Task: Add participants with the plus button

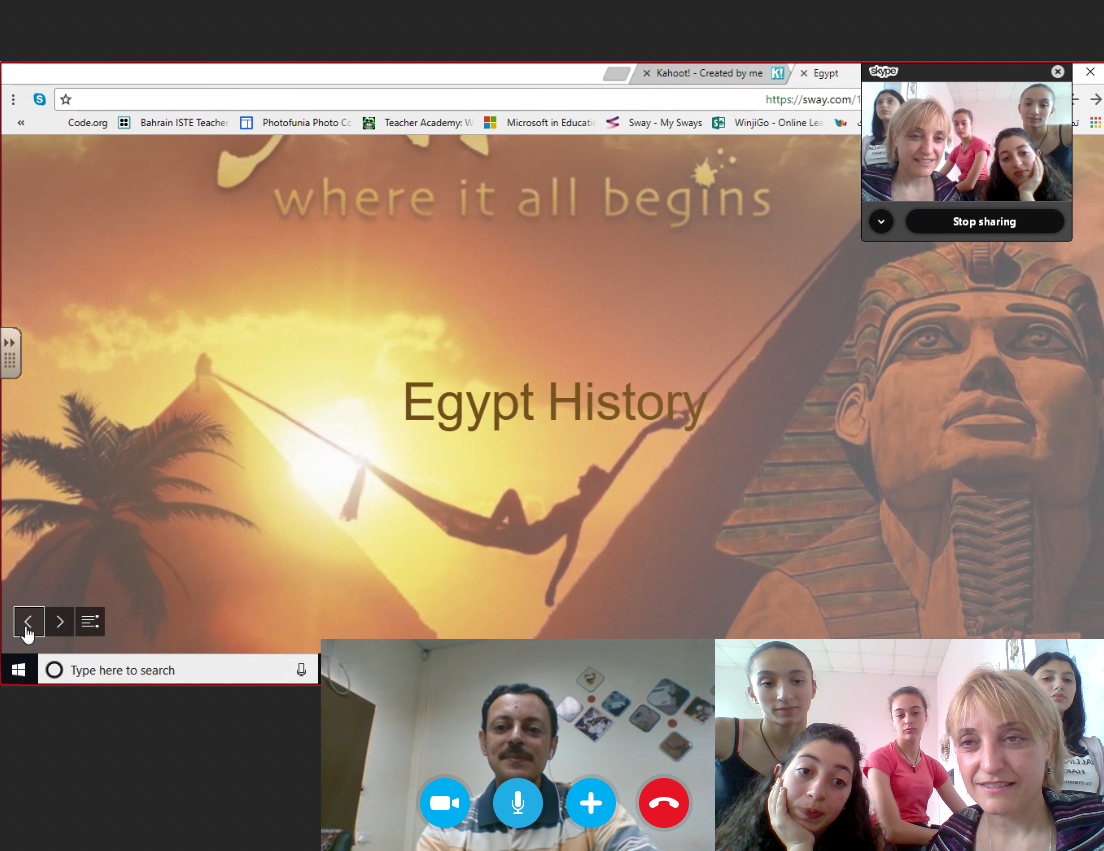Action: tap(591, 803)
